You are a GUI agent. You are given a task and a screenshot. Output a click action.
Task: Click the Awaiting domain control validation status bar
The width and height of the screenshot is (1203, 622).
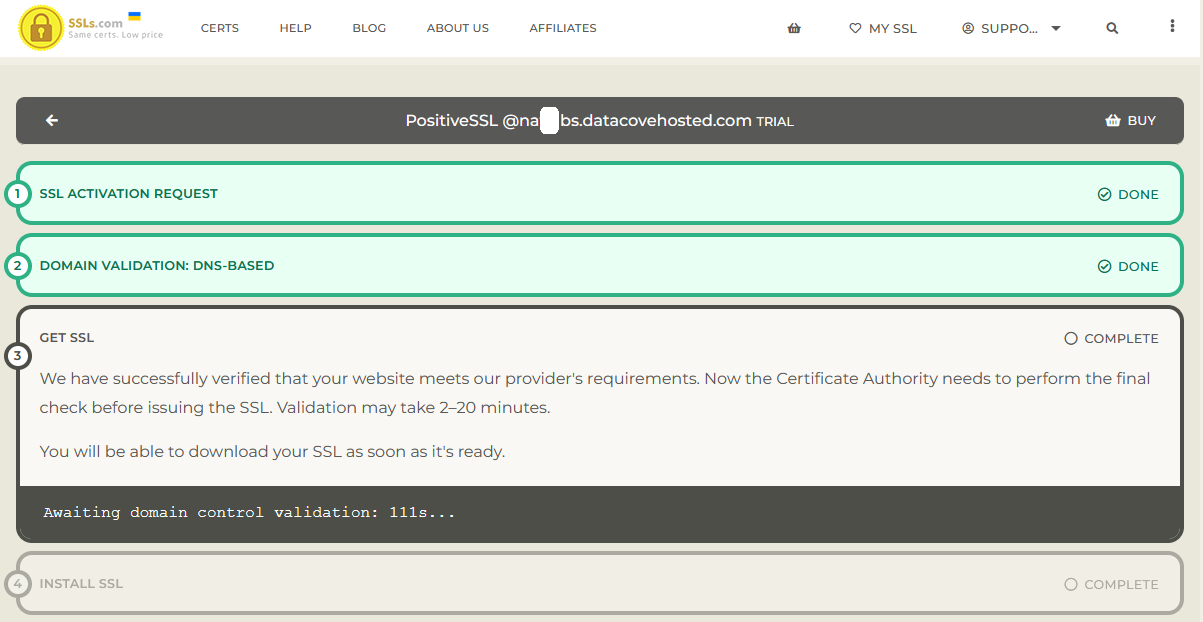(250, 513)
